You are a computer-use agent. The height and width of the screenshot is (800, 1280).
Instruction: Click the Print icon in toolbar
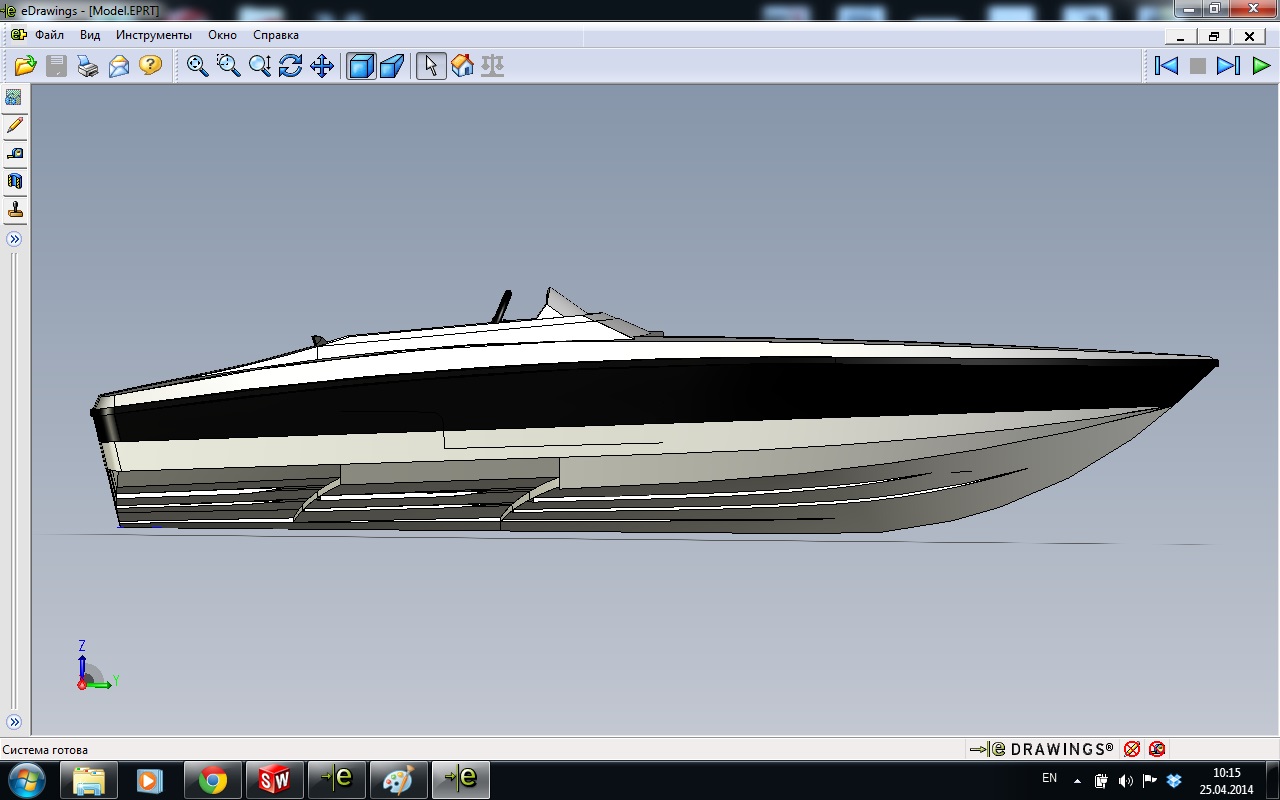pyautogui.click(x=88, y=66)
